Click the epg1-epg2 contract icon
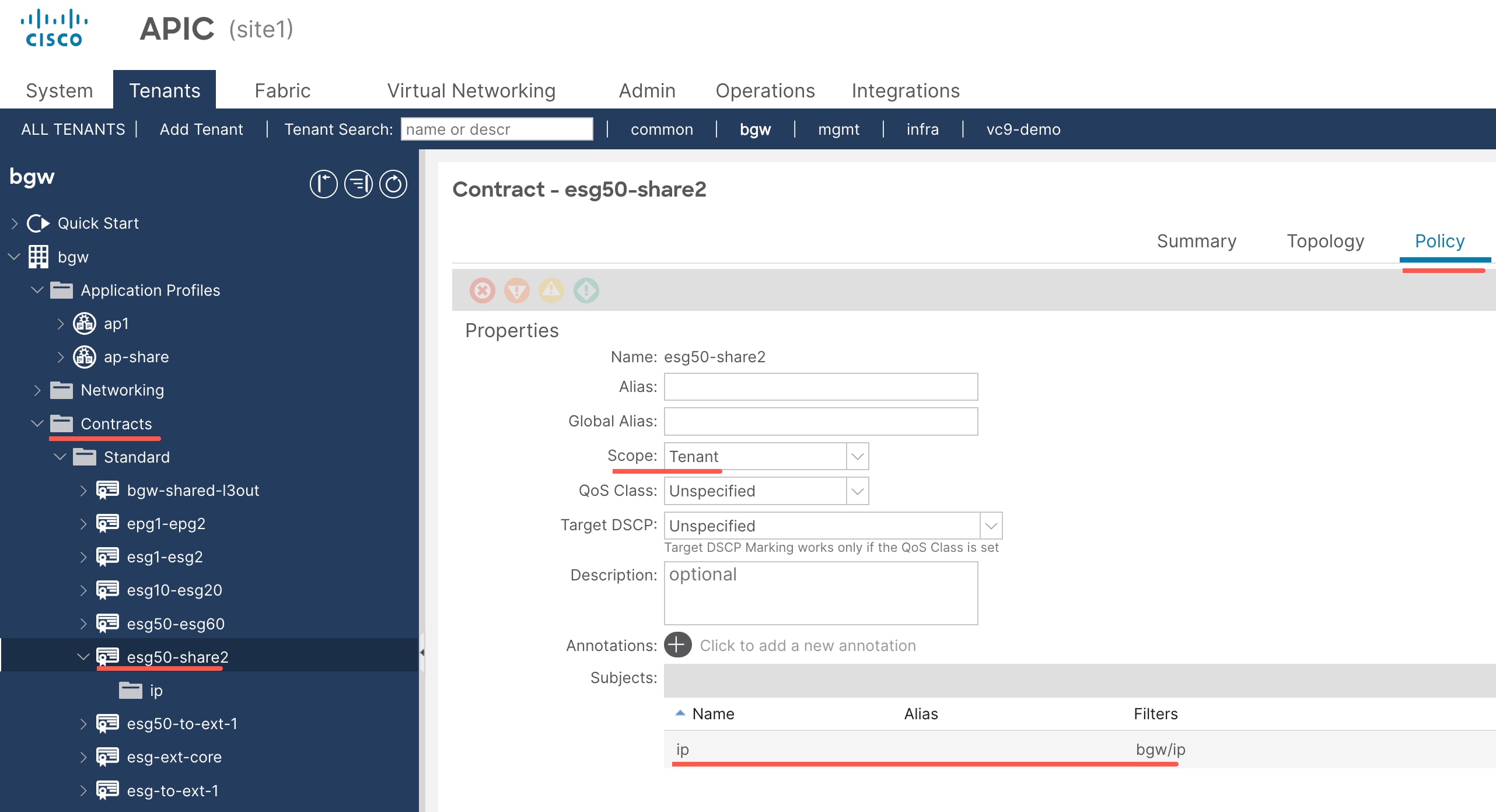Image resolution: width=1496 pixels, height=812 pixels. [107, 523]
